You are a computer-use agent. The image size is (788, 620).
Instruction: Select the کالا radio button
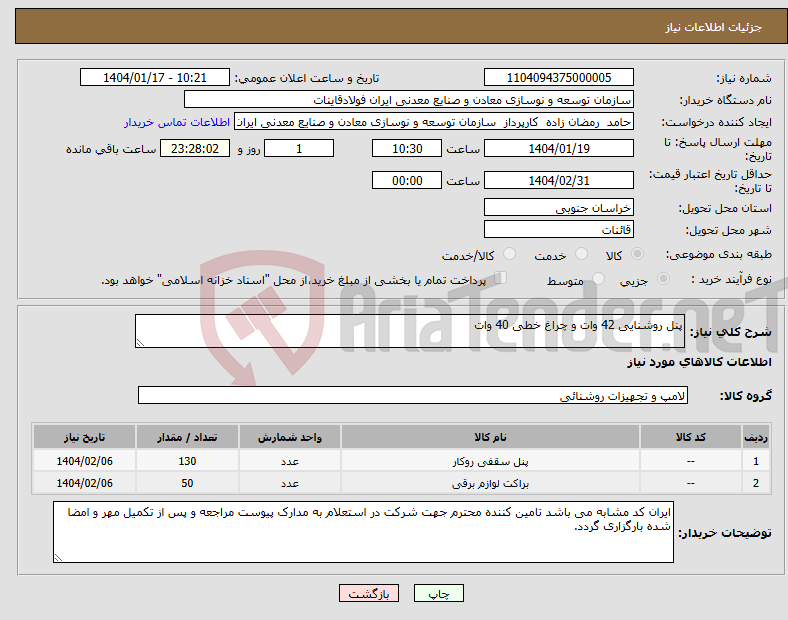(637, 254)
